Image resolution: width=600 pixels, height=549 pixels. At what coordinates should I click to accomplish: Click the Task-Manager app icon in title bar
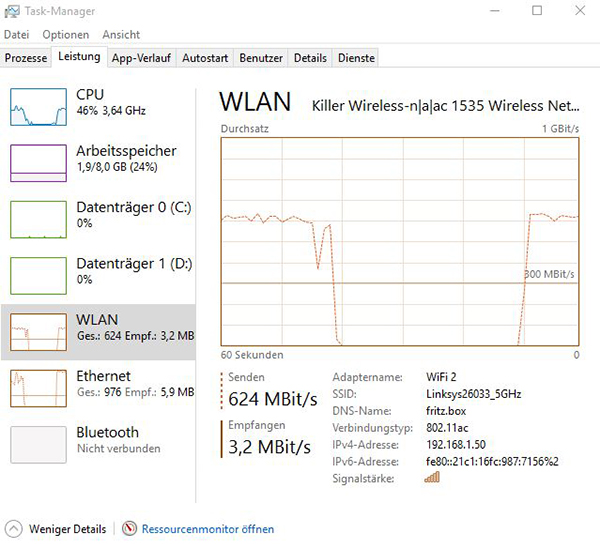click(11, 11)
